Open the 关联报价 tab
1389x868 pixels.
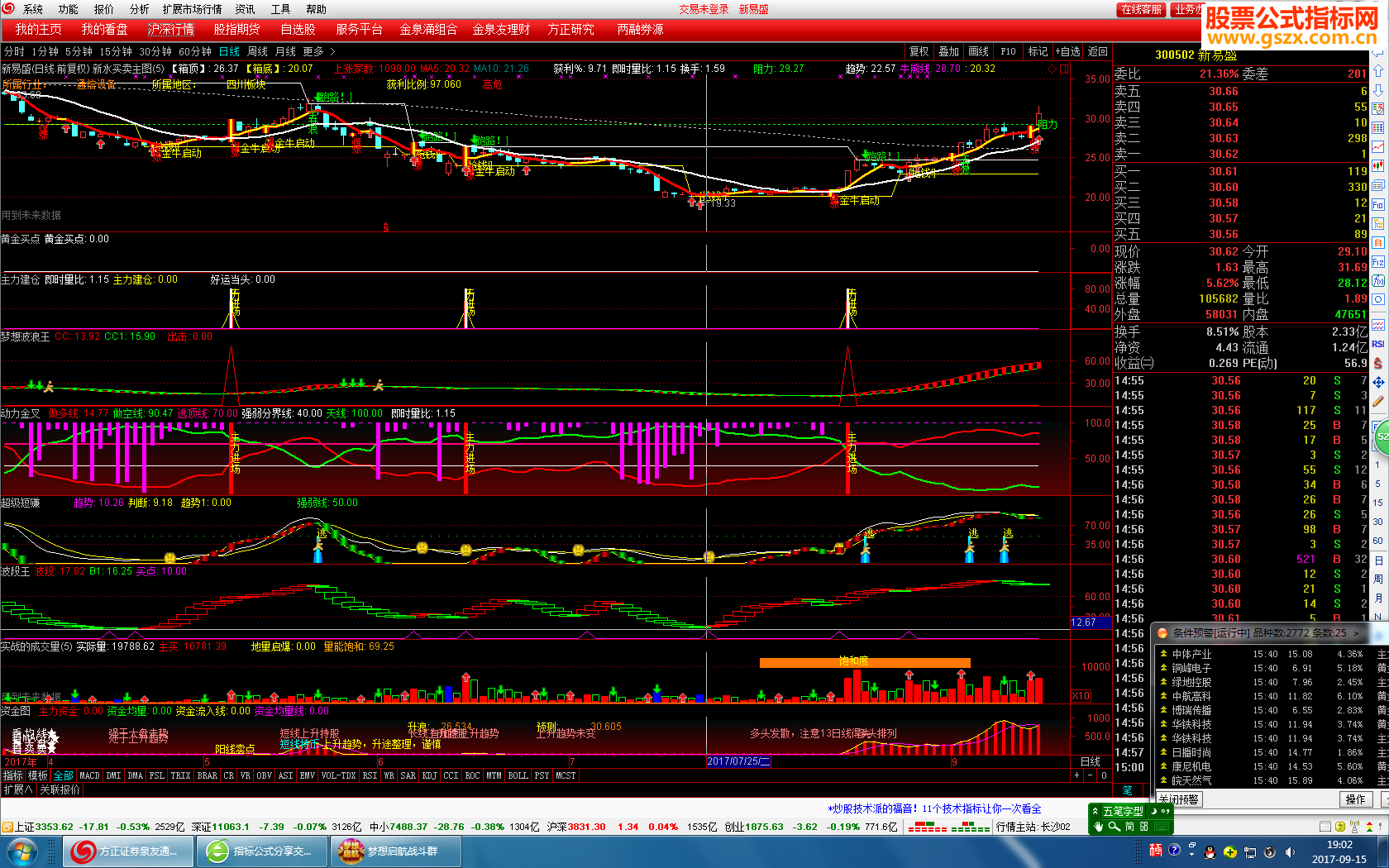pyautogui.click(x=60, y=789)
